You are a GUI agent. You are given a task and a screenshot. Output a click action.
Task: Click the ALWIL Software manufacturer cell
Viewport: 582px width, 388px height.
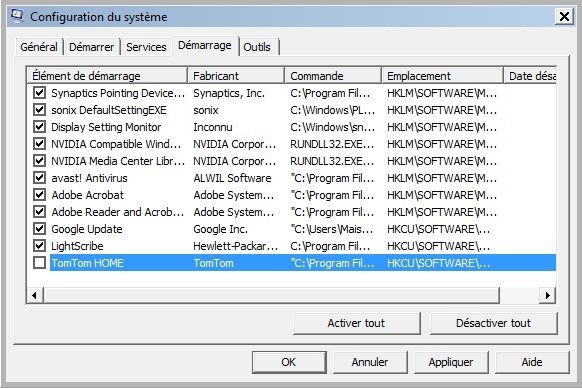click(232, 178)
